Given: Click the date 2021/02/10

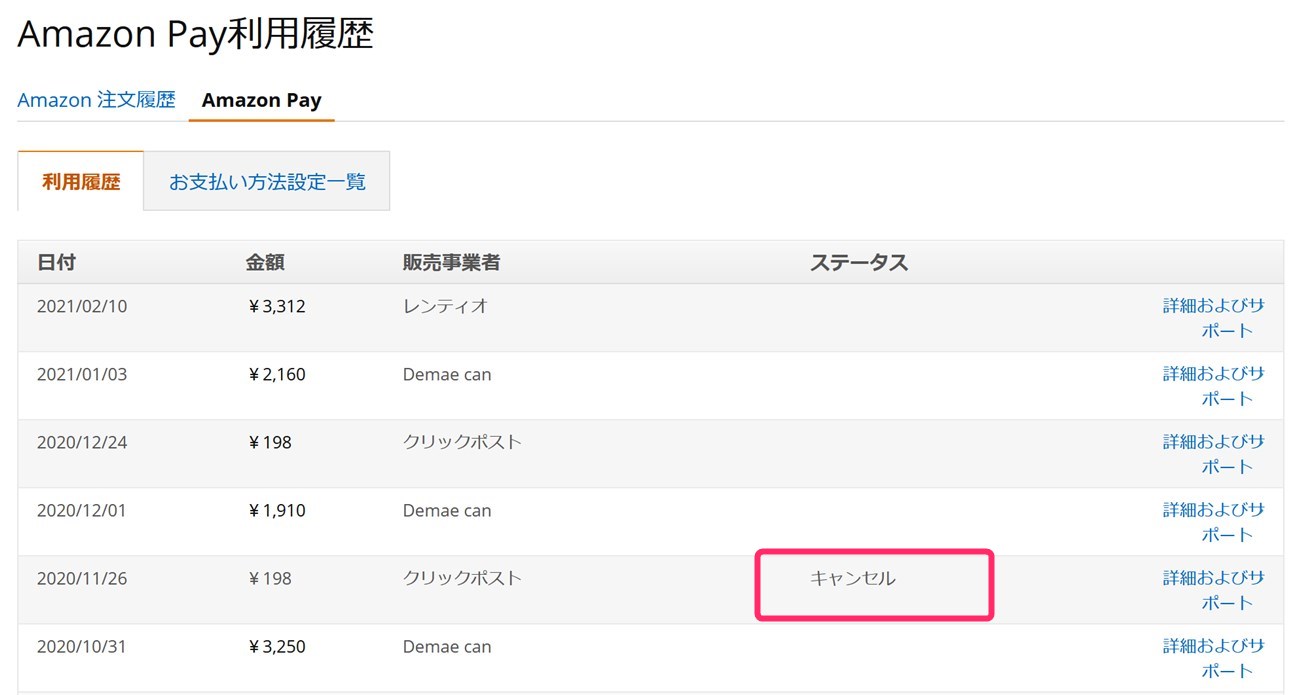Looking at the screenshot, I should pyautogui.click(x=82, y=306).
